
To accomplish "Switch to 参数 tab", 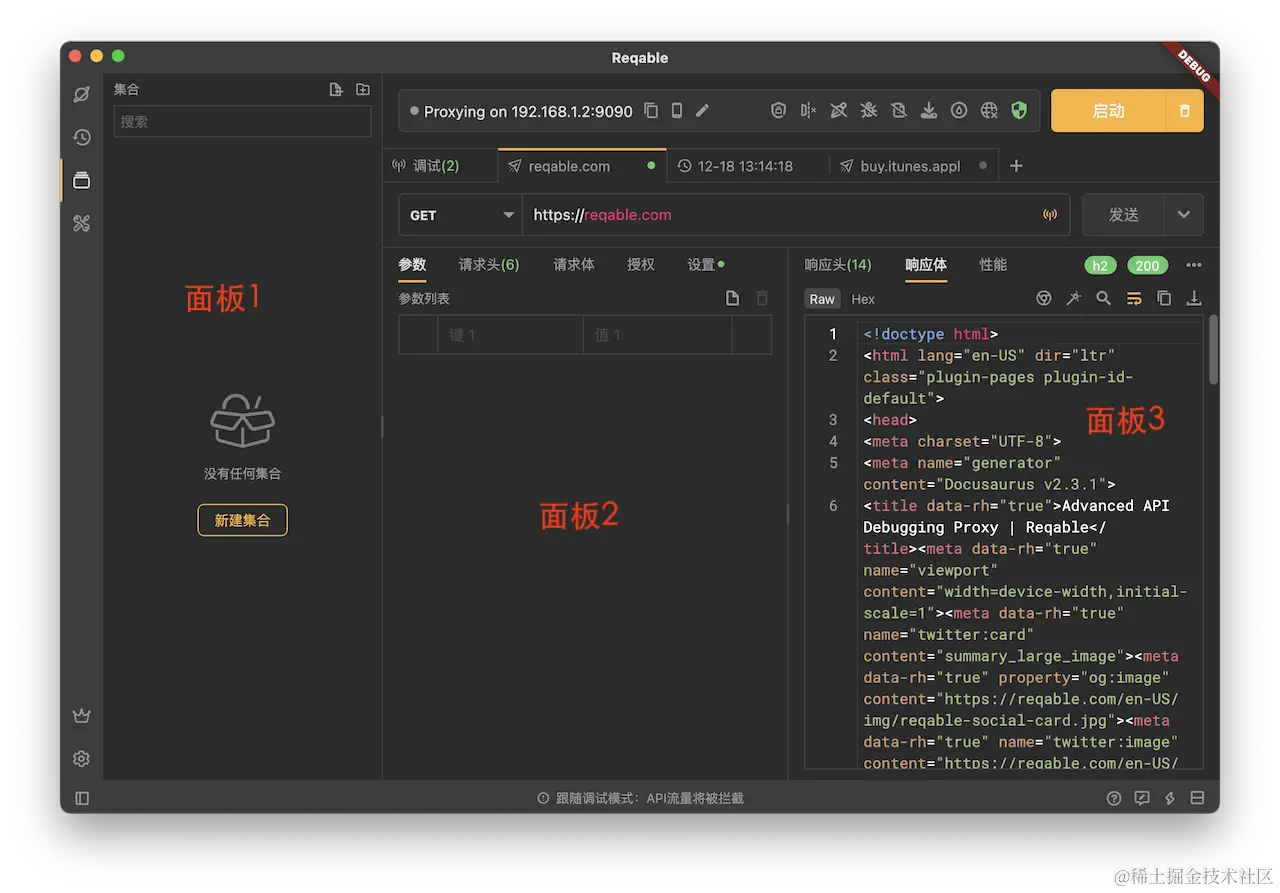I will click(412, 265).
